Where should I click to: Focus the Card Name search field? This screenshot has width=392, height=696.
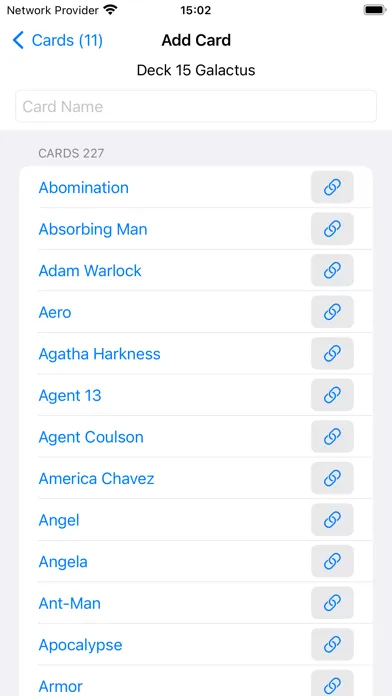(196, 107)
